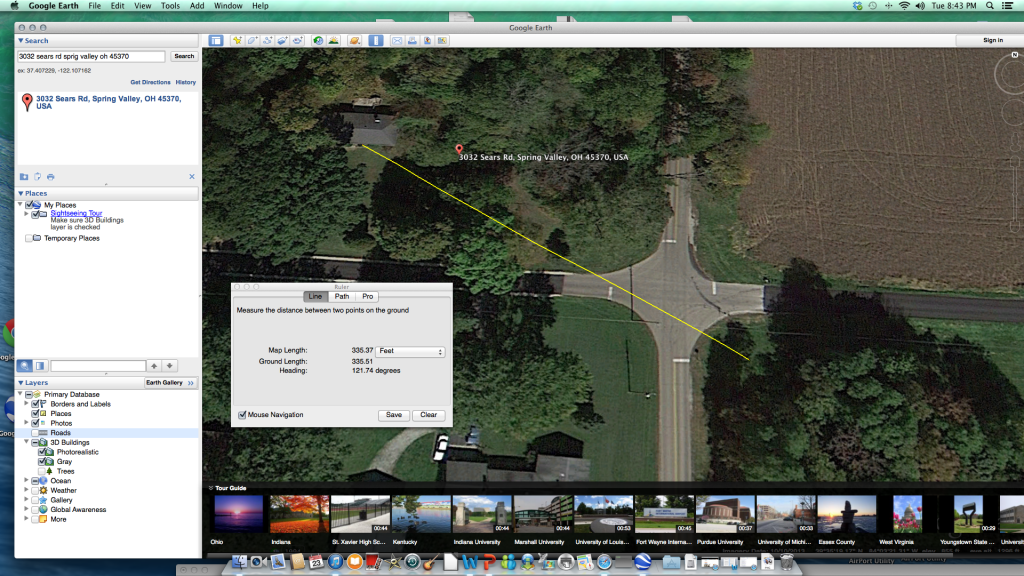The width and height of the screenshot is (1024, 576).
Task: Open Finder from the Dock
Action: click(x=240, y=562)
